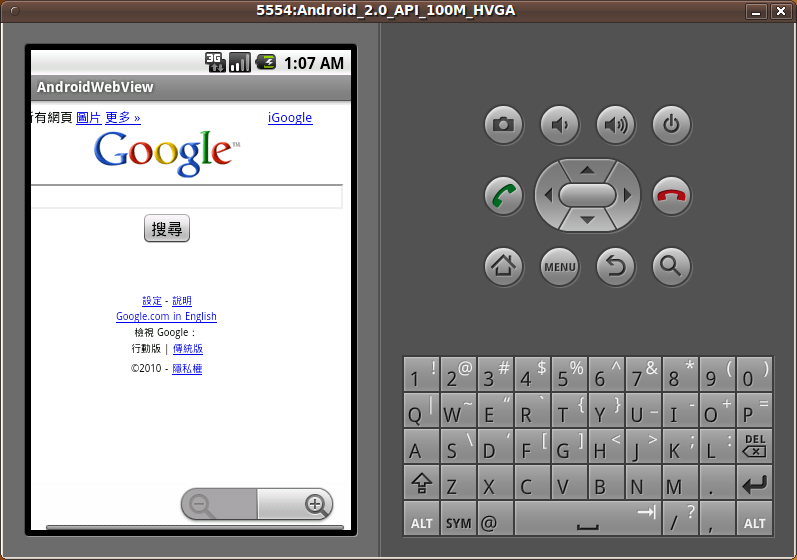
Task: Click the emulator power button
Action: click(671, 125)
